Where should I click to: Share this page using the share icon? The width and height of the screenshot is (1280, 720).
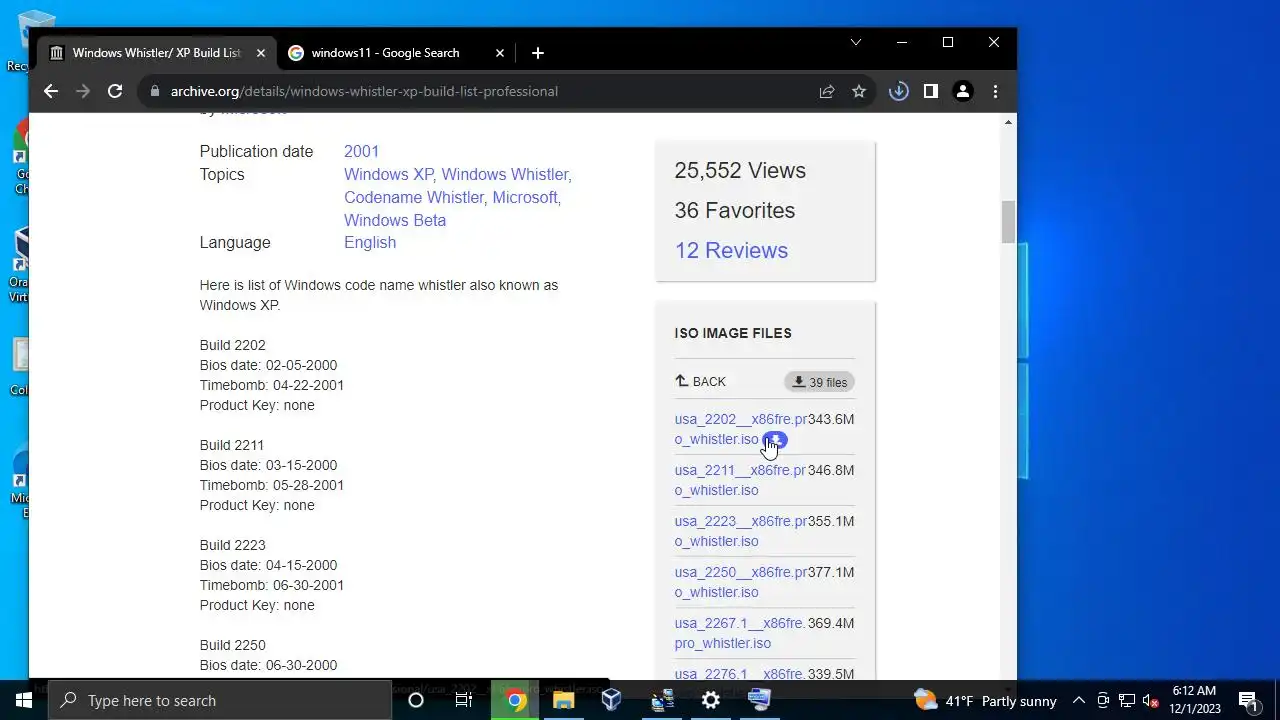[x=827, y=91]
